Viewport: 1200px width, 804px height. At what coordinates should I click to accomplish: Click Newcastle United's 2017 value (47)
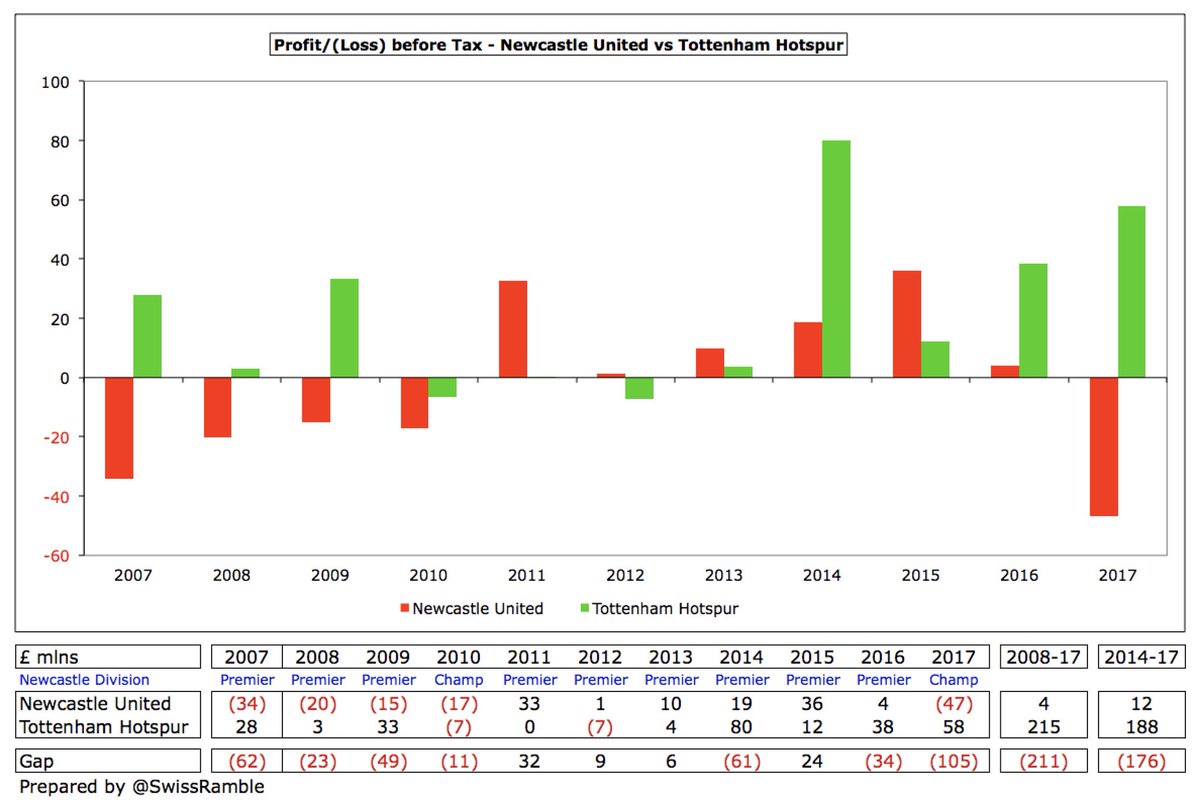point(952,704)
